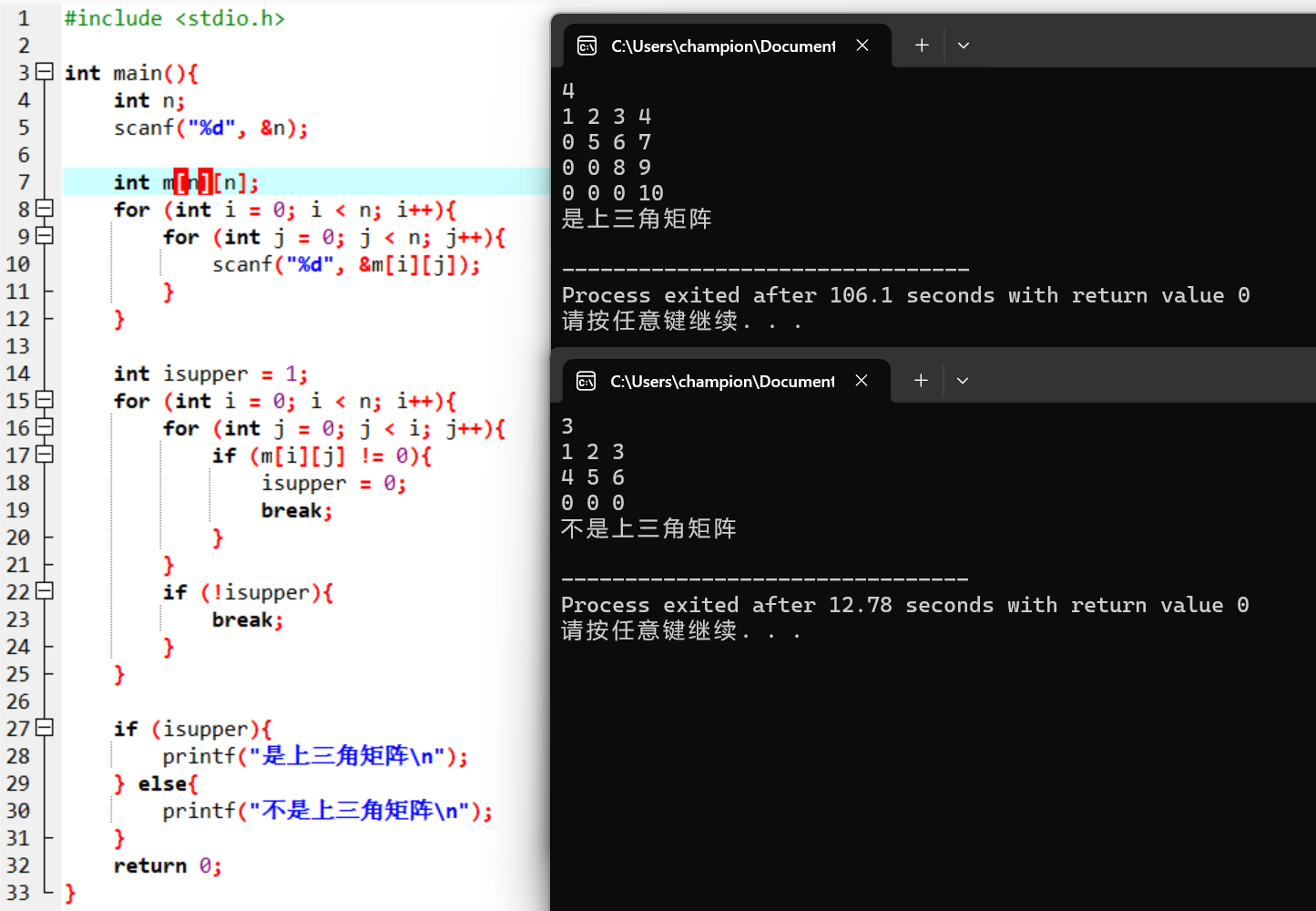This screenshot has height=911, width=1316.
Task: Click '是上三角矩阵' output in upper terminal
Action: coord(637,219)
